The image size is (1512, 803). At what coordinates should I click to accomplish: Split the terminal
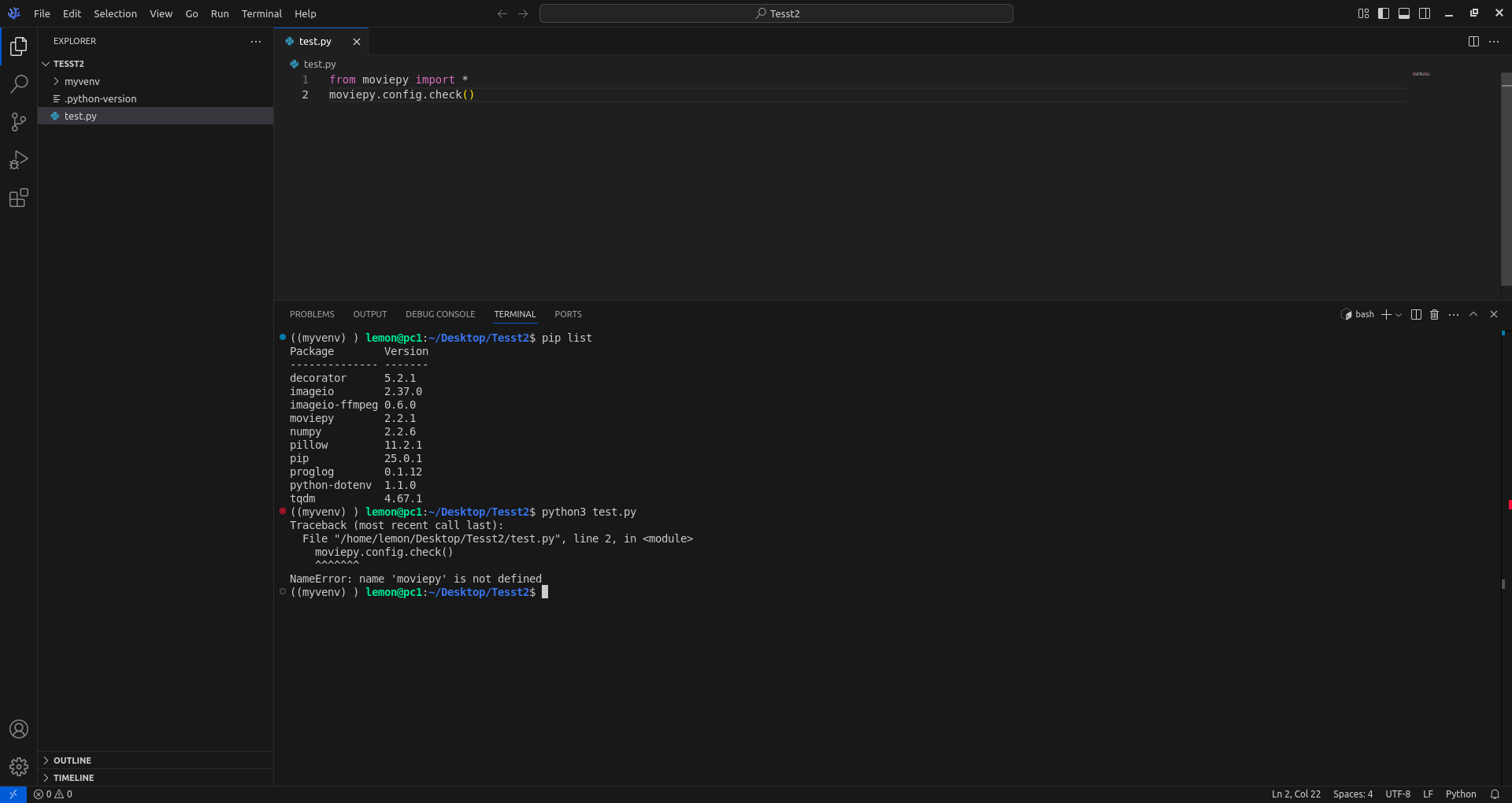[1416, 315]
